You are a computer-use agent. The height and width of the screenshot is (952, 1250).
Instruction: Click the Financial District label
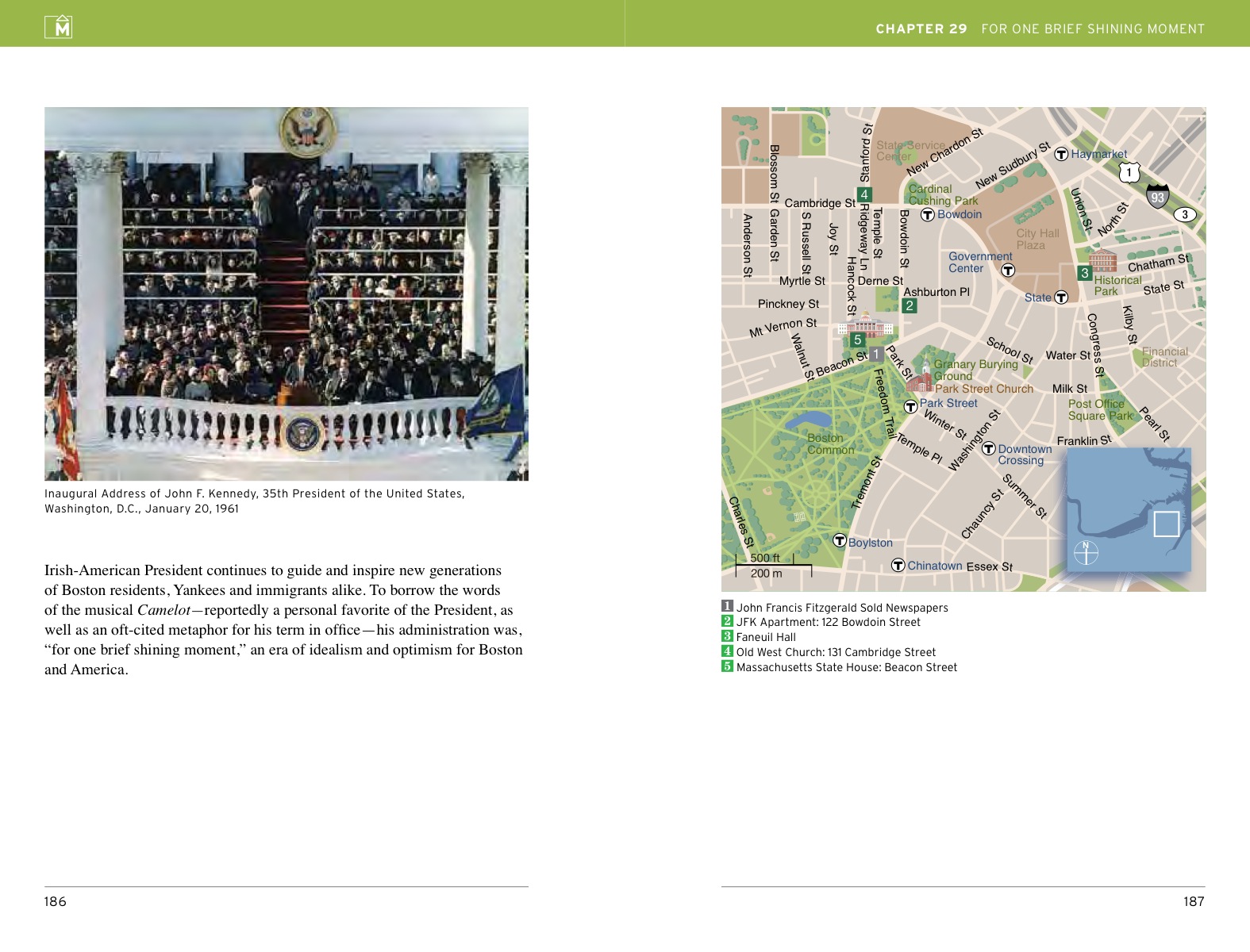pyautogui.click(x=1165, y=357)
